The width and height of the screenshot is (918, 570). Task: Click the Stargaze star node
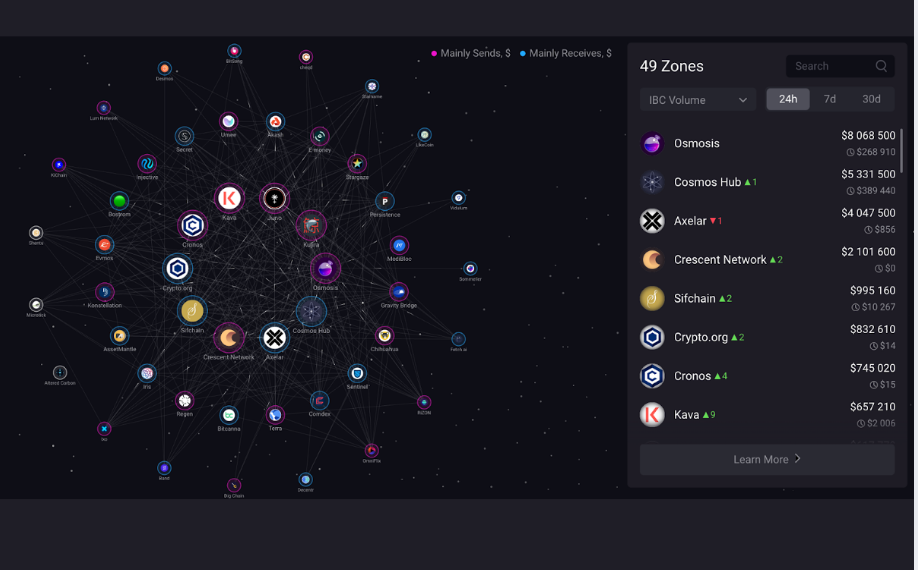pyautogui.click(x=357, y=163)
